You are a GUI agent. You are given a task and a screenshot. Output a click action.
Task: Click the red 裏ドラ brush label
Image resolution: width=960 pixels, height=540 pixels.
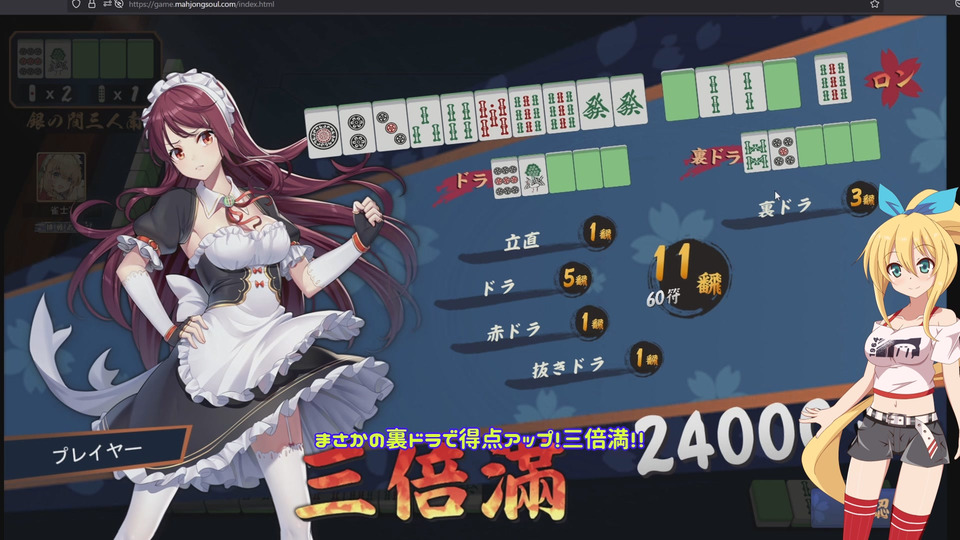point(713,158)
